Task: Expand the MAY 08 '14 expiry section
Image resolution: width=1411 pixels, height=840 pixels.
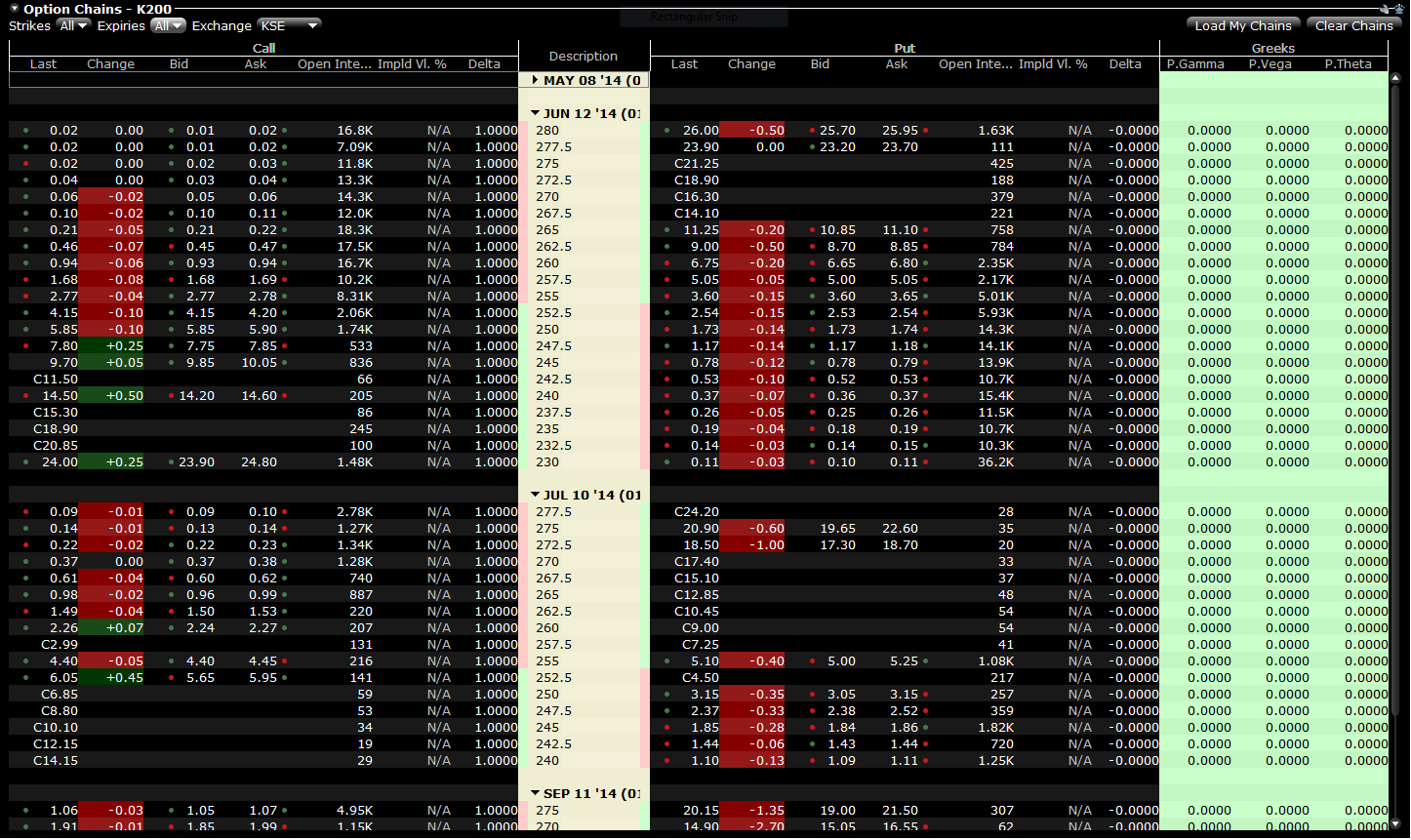Action: tap(535, 81)
